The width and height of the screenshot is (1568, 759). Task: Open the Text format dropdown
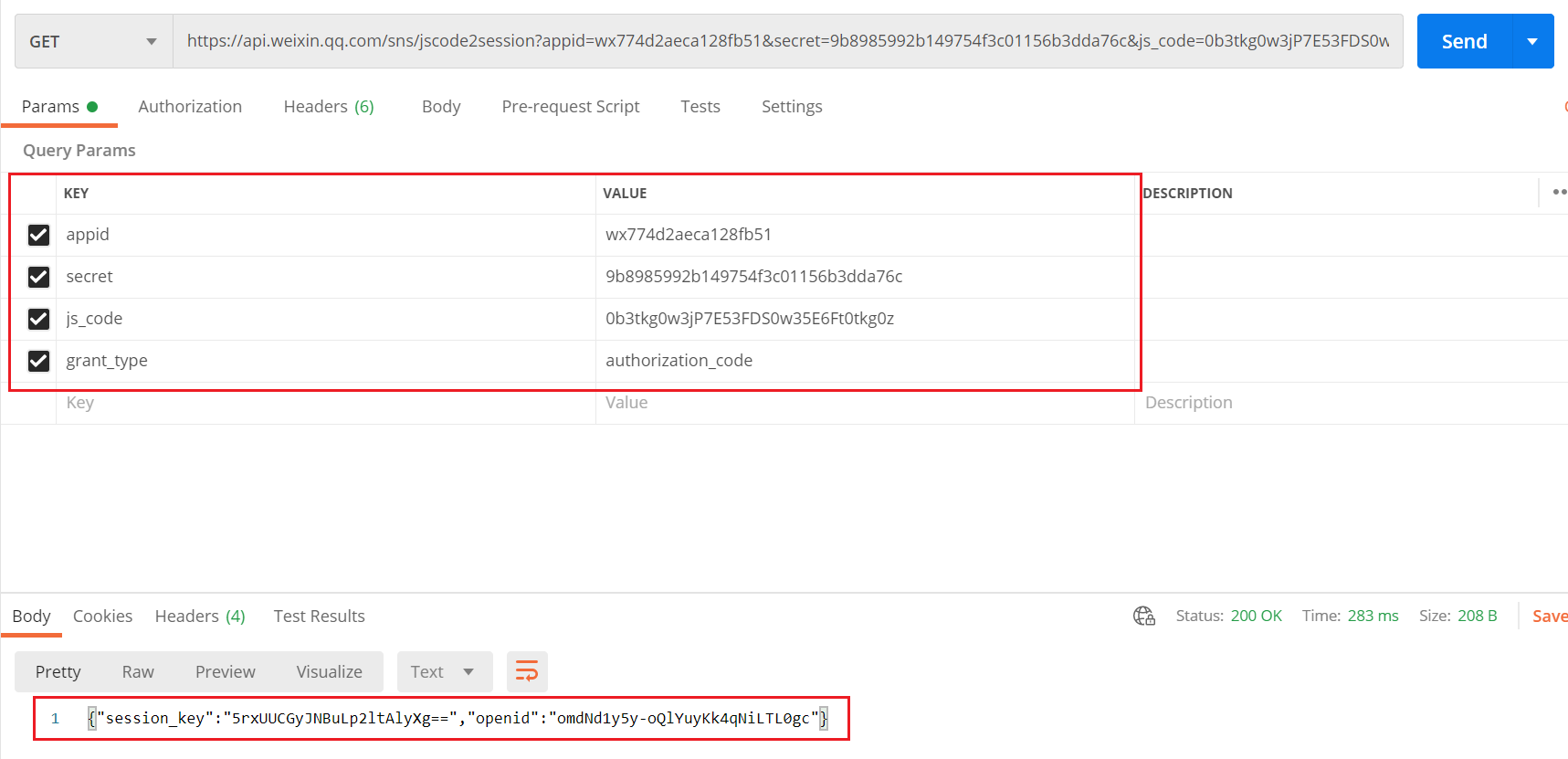tap(445, 671)
